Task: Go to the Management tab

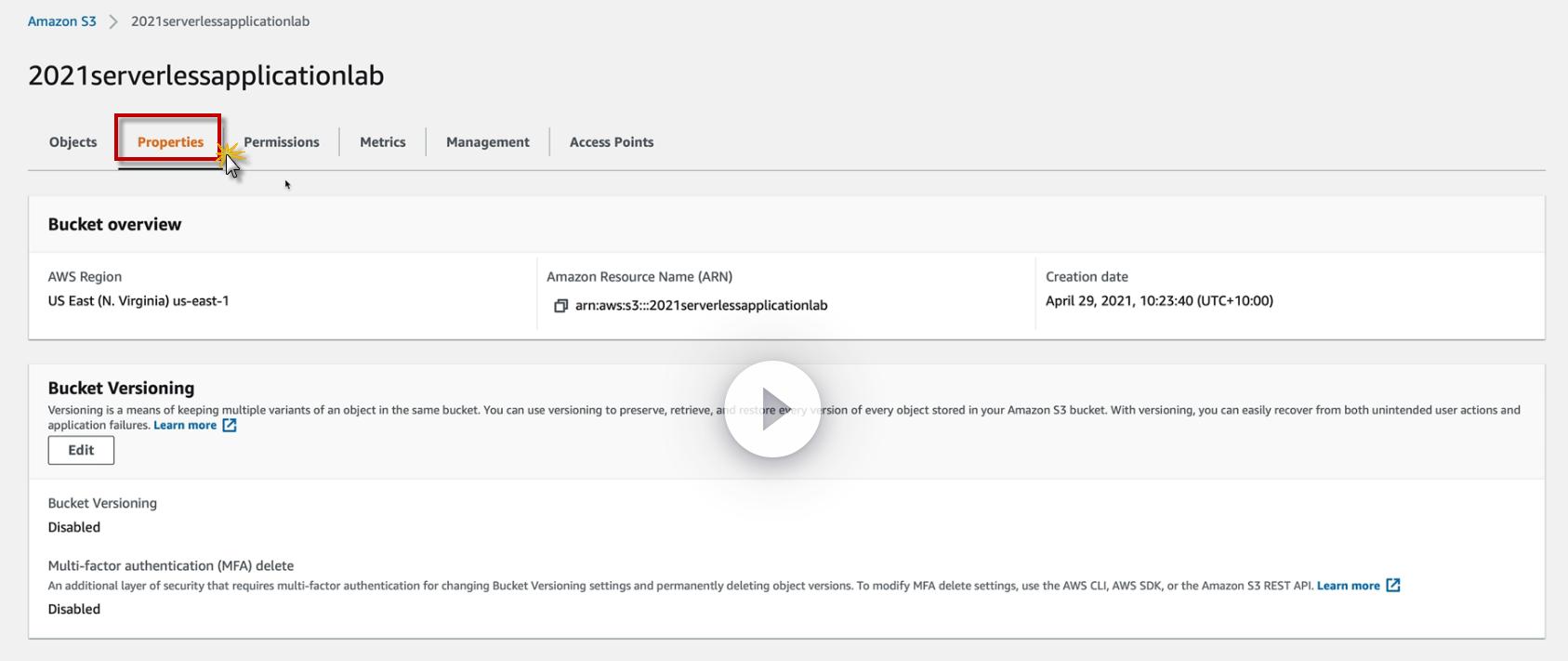Action: pyautogui.click(x=488, y=142)
